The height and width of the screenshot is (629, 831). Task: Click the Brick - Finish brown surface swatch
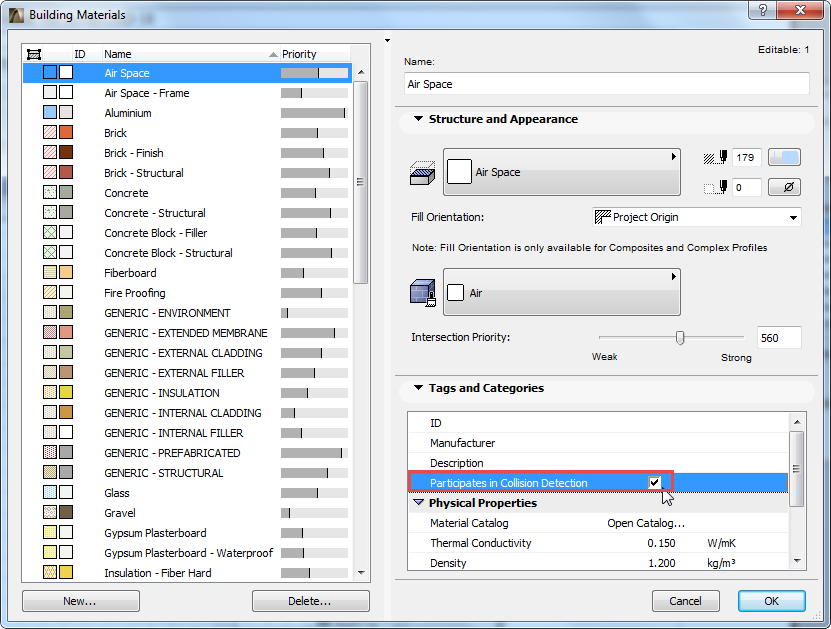point(66,153)
